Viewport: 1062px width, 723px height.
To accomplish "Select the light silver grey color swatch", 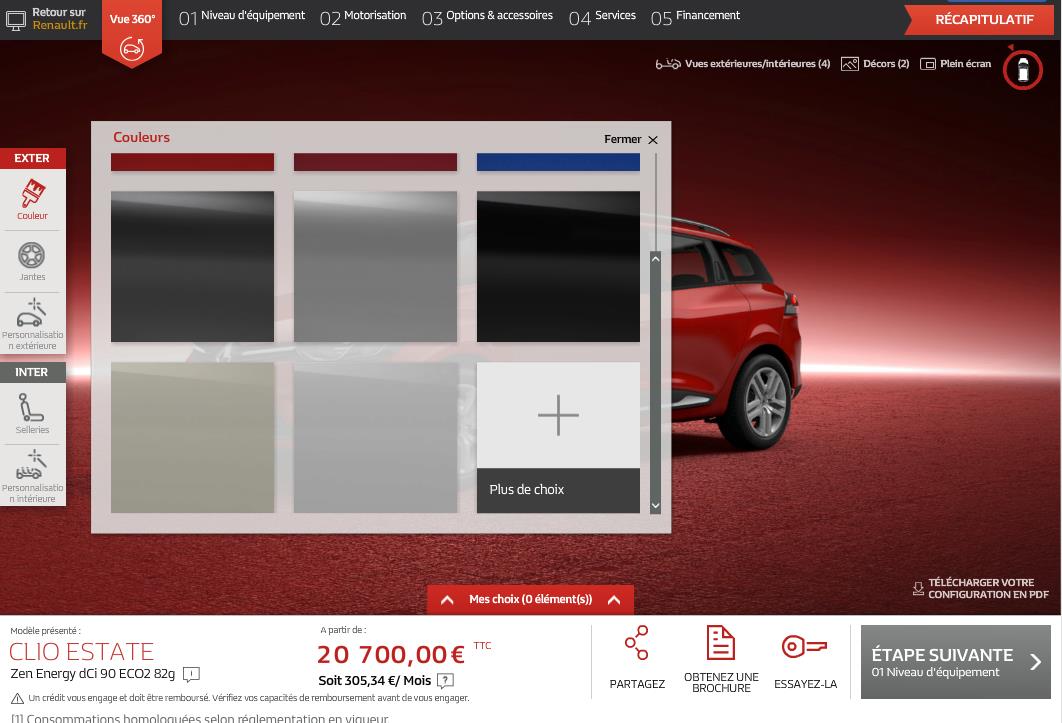I will click(x=375, y=438).
